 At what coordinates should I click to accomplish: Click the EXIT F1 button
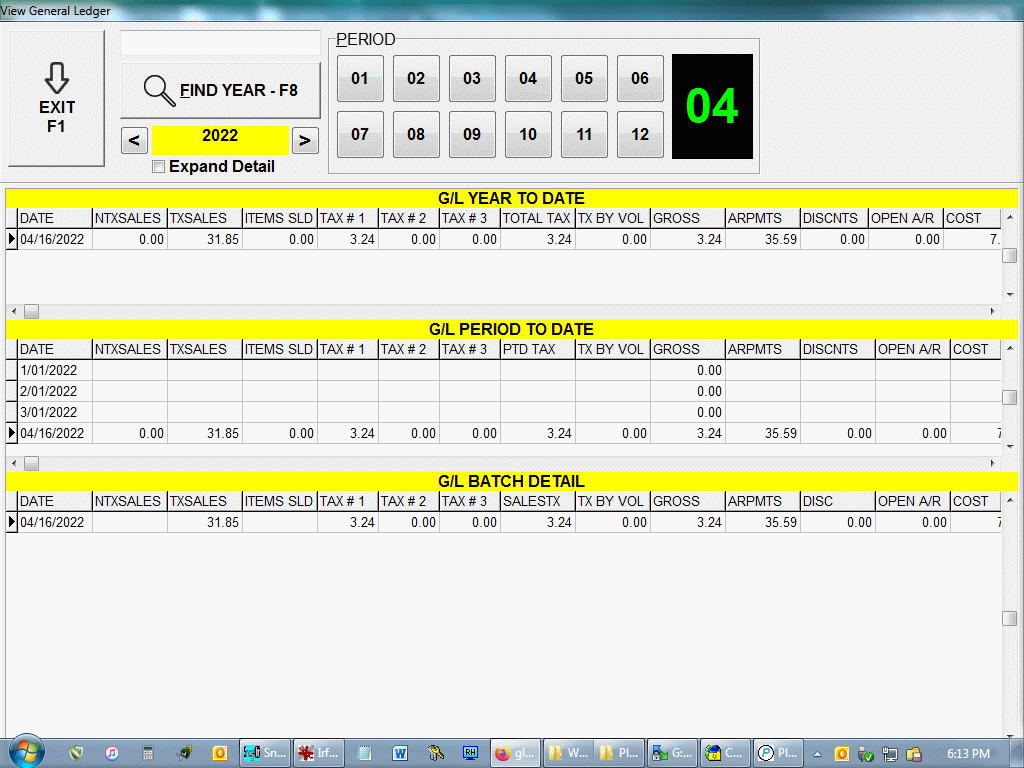pos(57,98)
